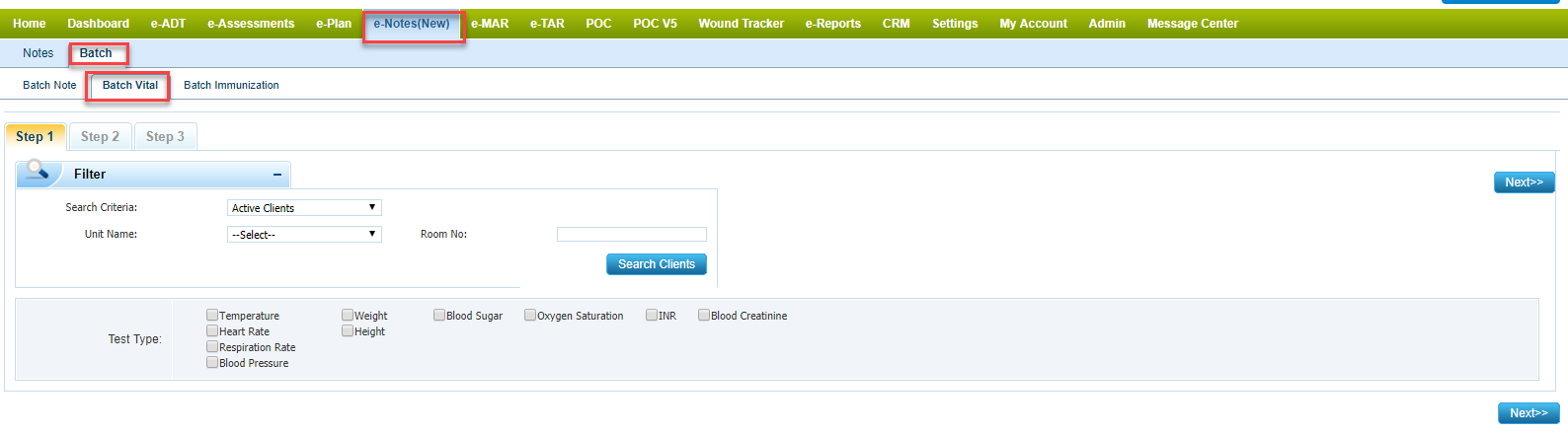Select the Oxygen Saturation checkbox
Viewport: 1568px width, 435px height.
[530, 316]
